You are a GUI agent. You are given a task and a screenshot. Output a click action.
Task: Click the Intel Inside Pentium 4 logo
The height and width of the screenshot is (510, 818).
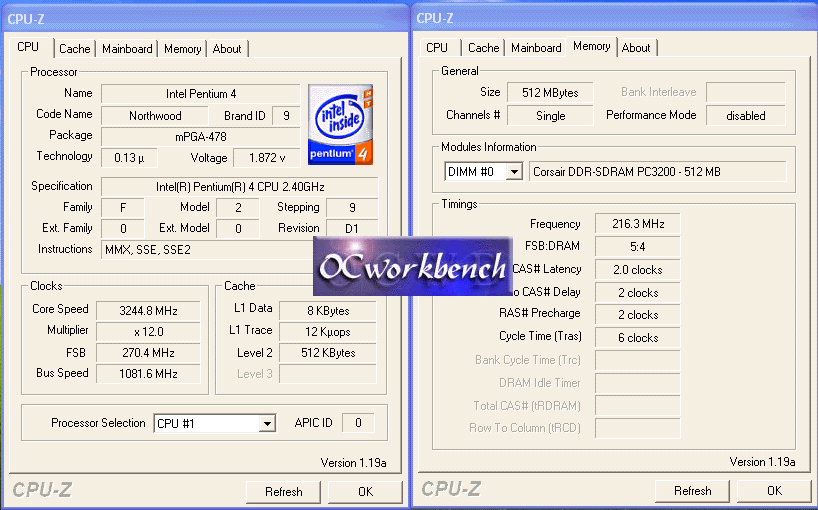pos(340,124)
